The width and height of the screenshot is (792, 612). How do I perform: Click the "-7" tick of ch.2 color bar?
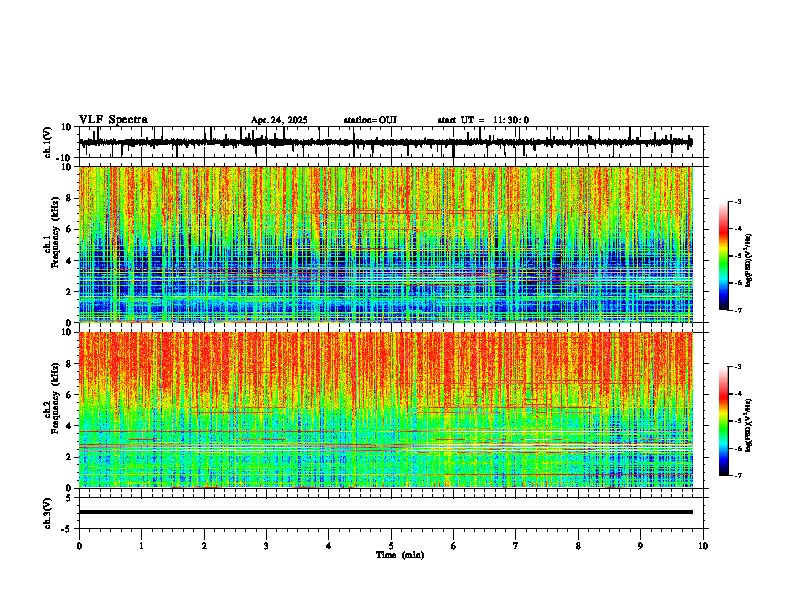coord(738,475)
